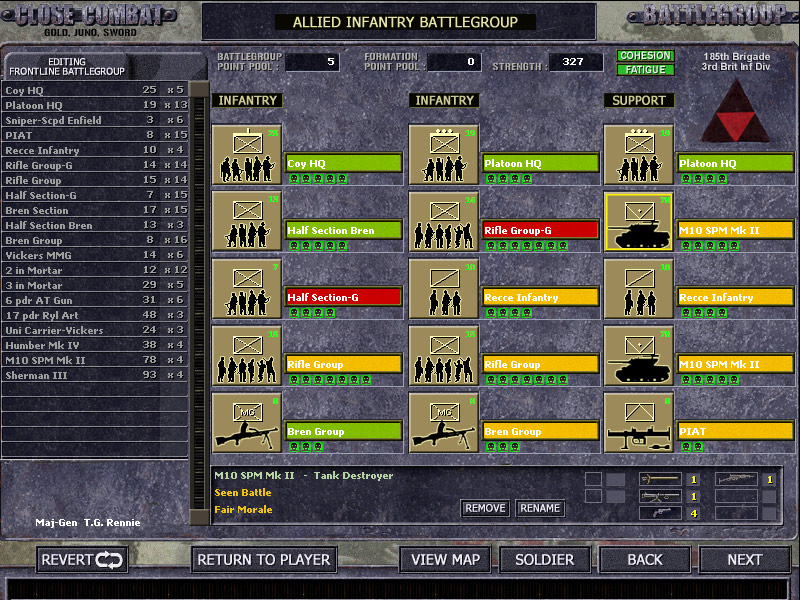Screen dimensions: 800x600
Task: Click the scrollbar top arrow of unit list
Action: 199,89
